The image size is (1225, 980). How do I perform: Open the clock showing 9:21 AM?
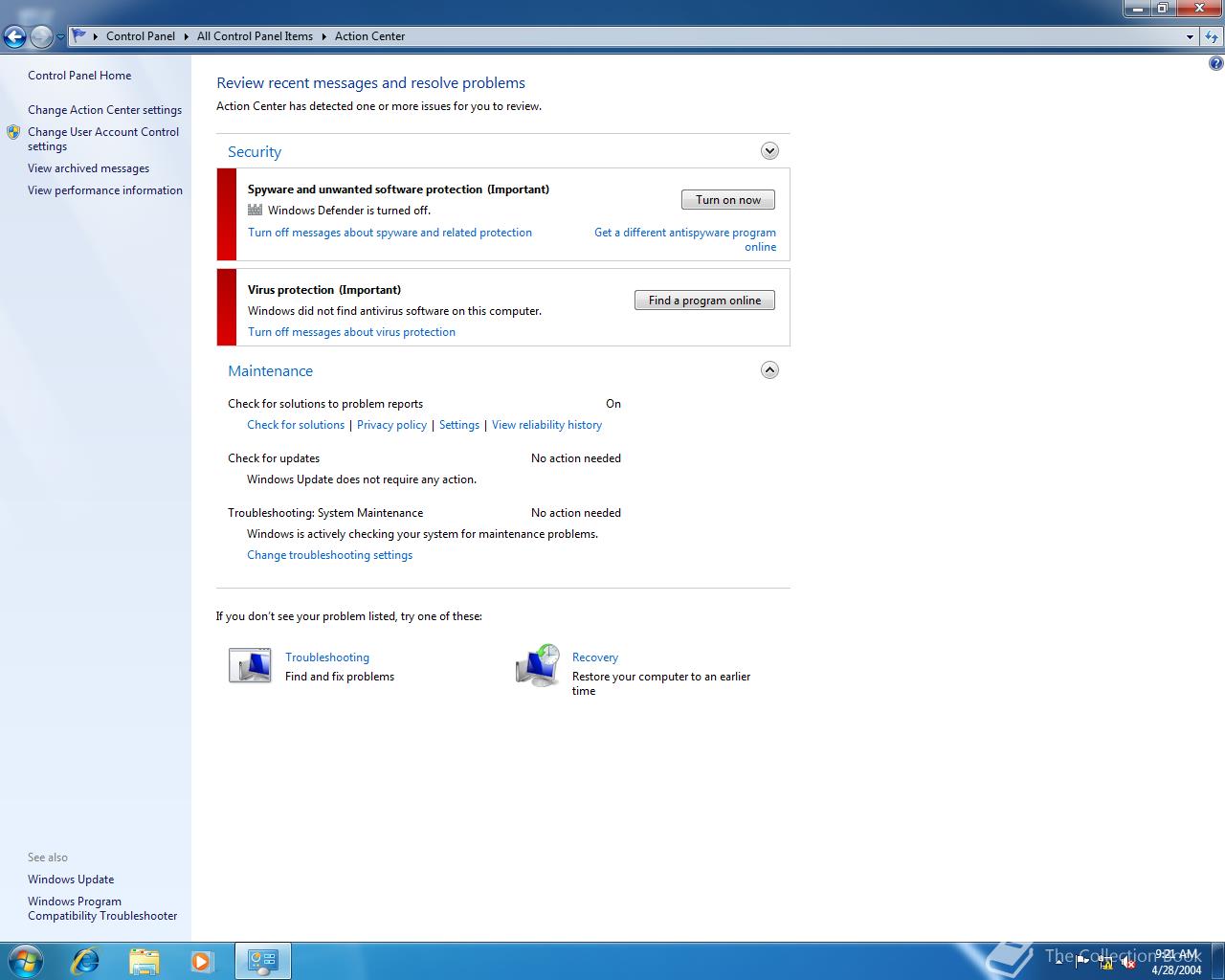pos(1176,962)
